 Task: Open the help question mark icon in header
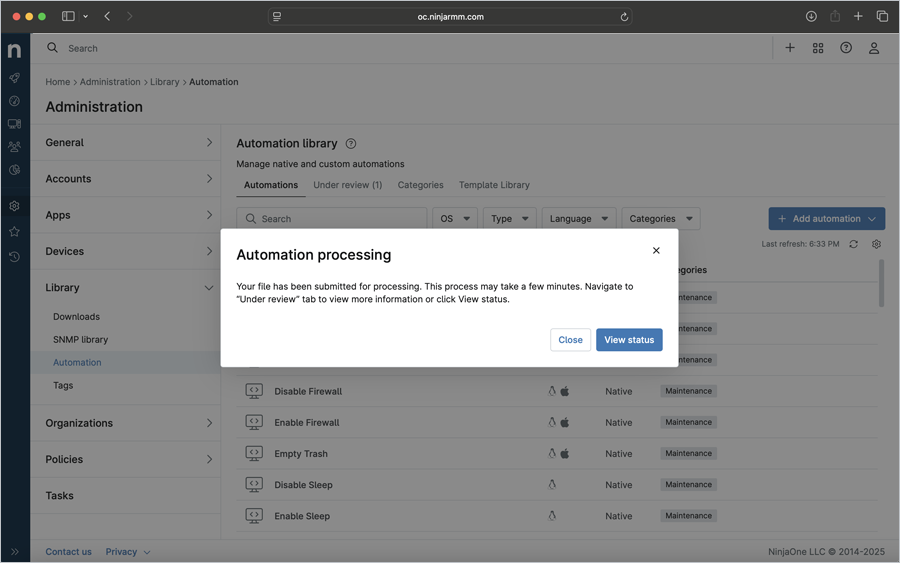click(846, 48)
